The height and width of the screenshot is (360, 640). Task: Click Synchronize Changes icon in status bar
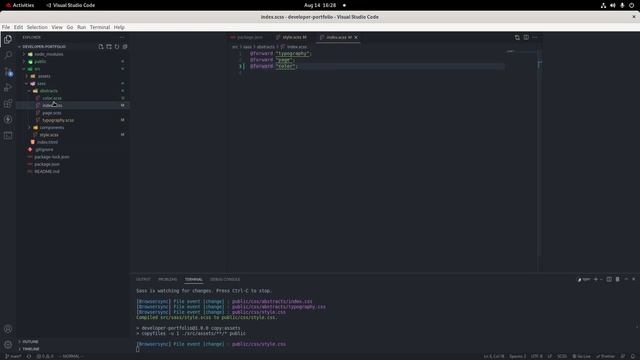point(29,356)
